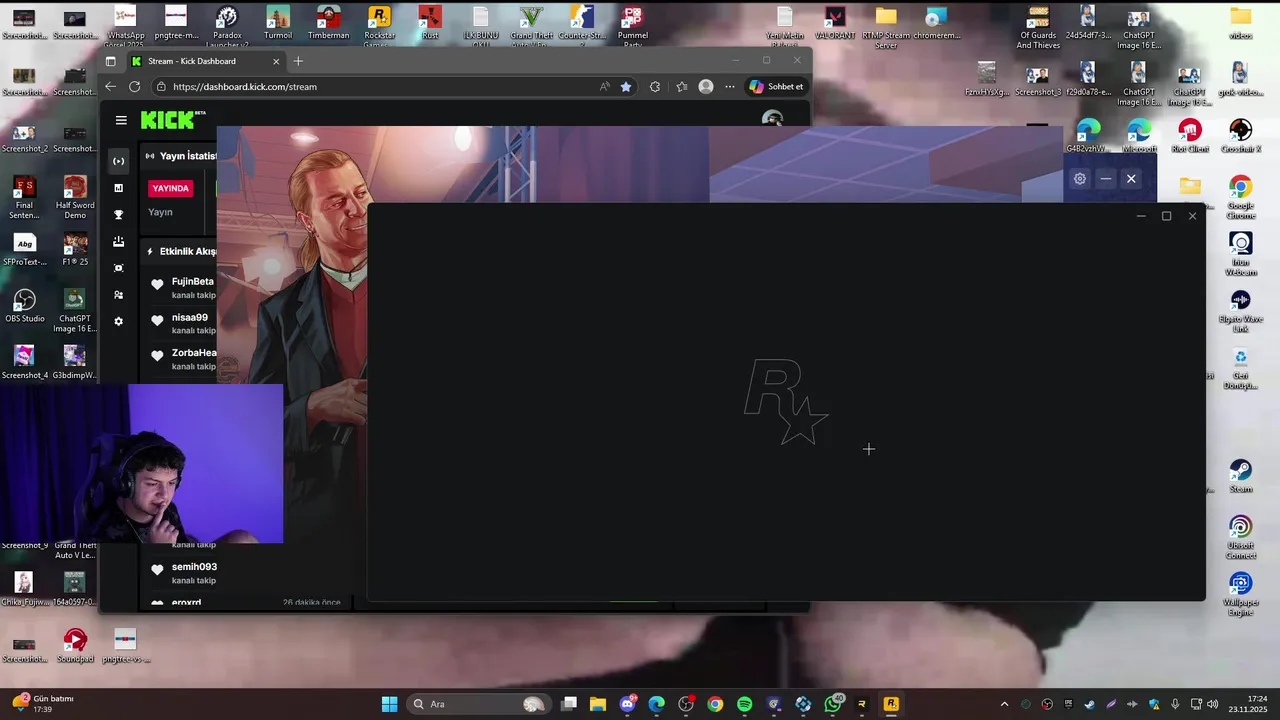The width and height of the screenshot is (1280, 720).
Task: Open the Grand Theft Auto V desktop shortcut
Action: pyautogui.click(x=531, y=26)
